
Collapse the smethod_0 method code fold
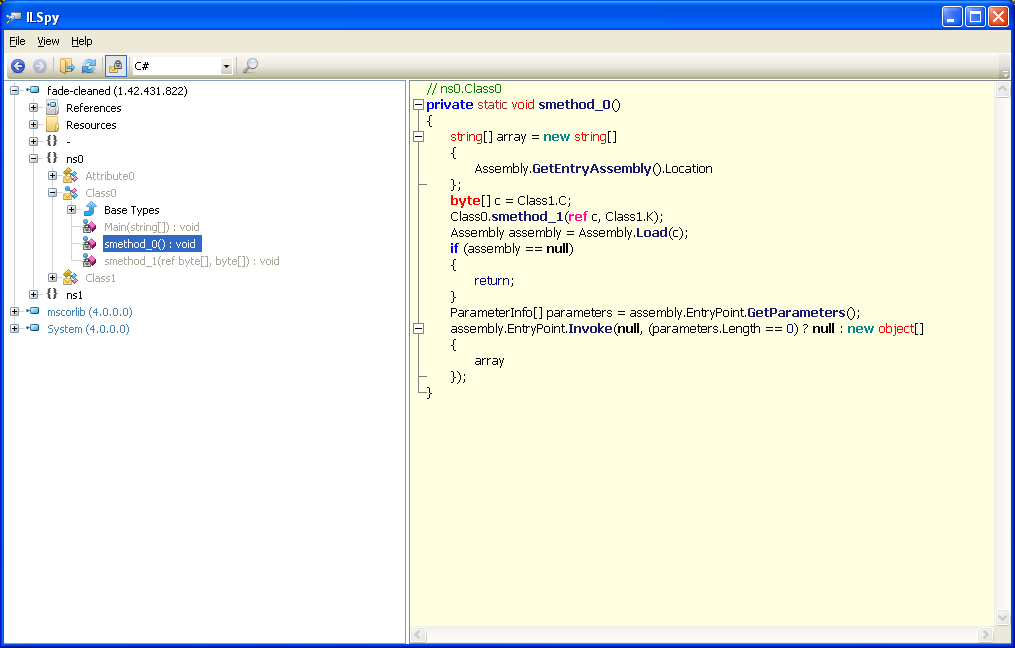coord(418,105)
